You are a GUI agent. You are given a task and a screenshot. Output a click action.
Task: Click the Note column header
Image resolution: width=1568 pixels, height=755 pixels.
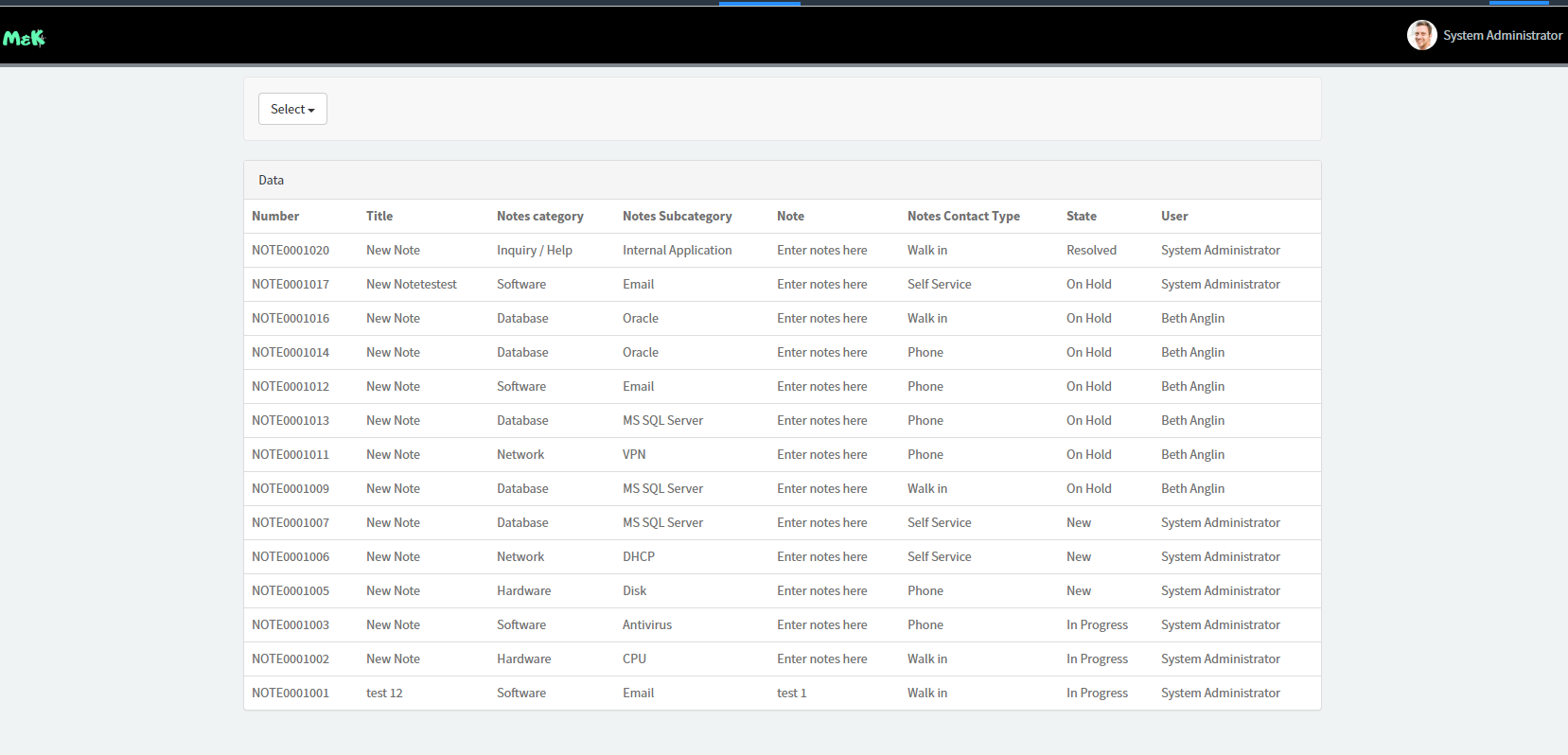click(x=790, y=216)
